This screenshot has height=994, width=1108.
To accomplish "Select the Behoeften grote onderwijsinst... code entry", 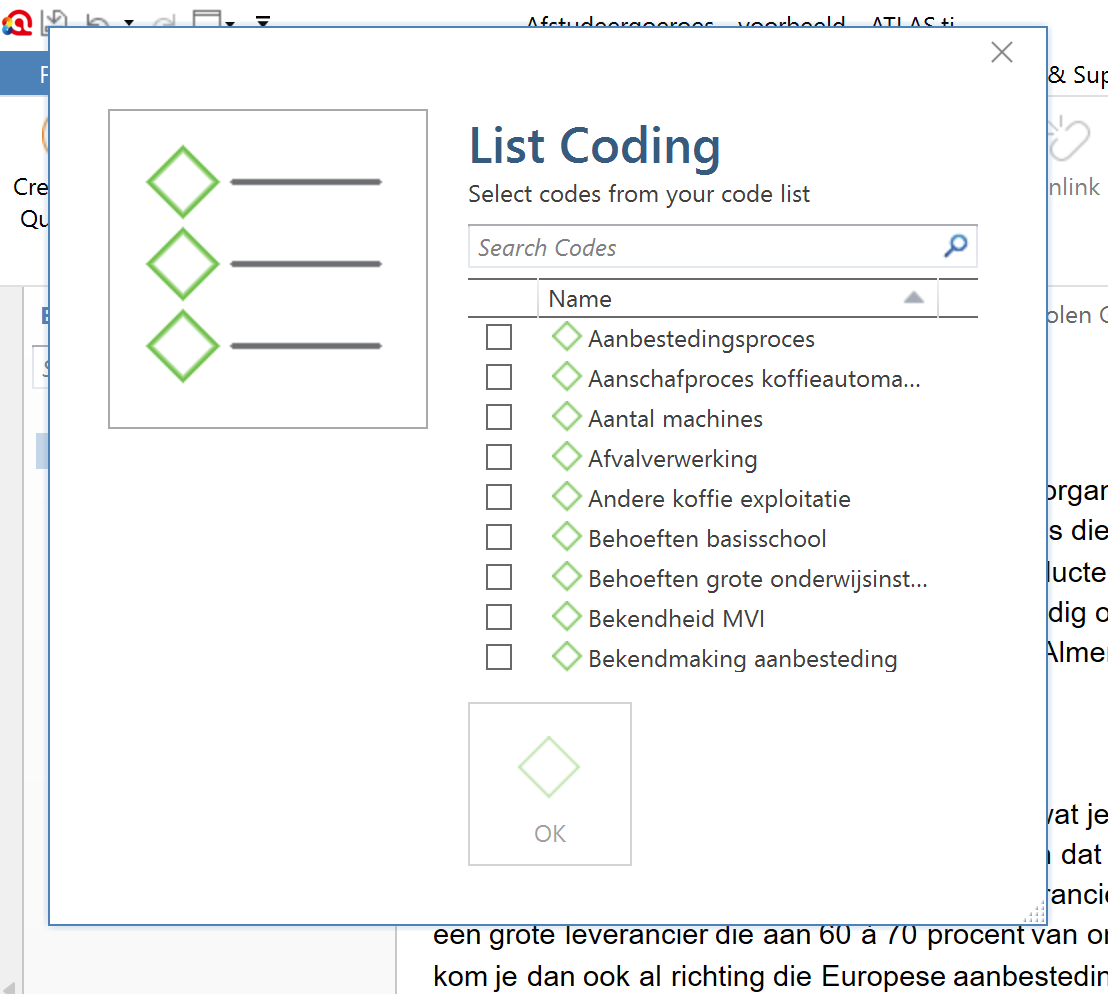I will coord(757,579).
